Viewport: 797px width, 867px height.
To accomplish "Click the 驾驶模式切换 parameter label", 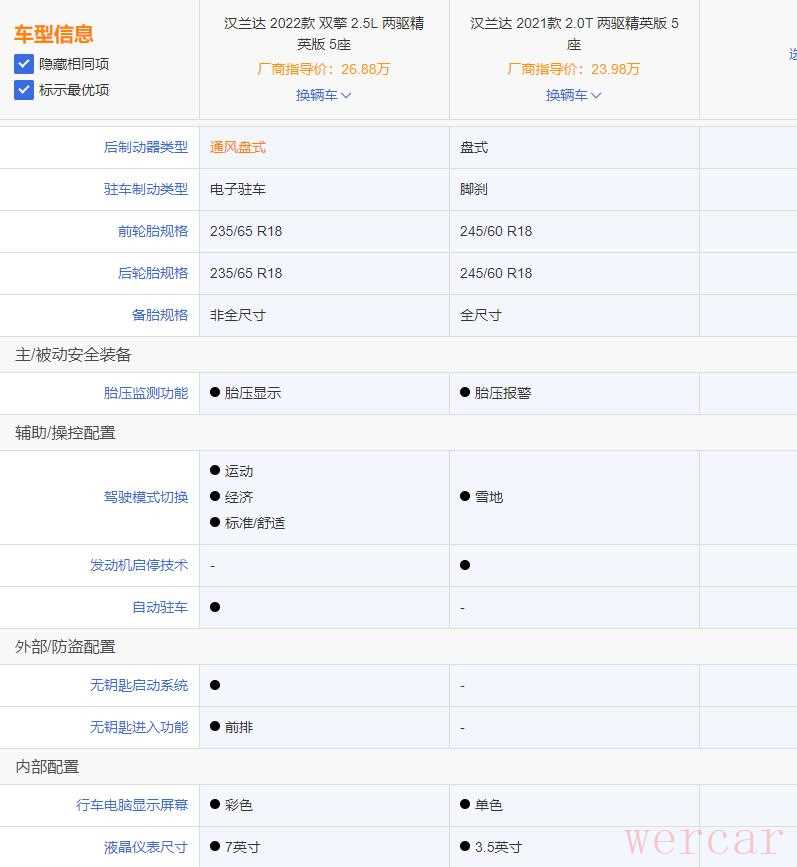I will pos(146,497).
